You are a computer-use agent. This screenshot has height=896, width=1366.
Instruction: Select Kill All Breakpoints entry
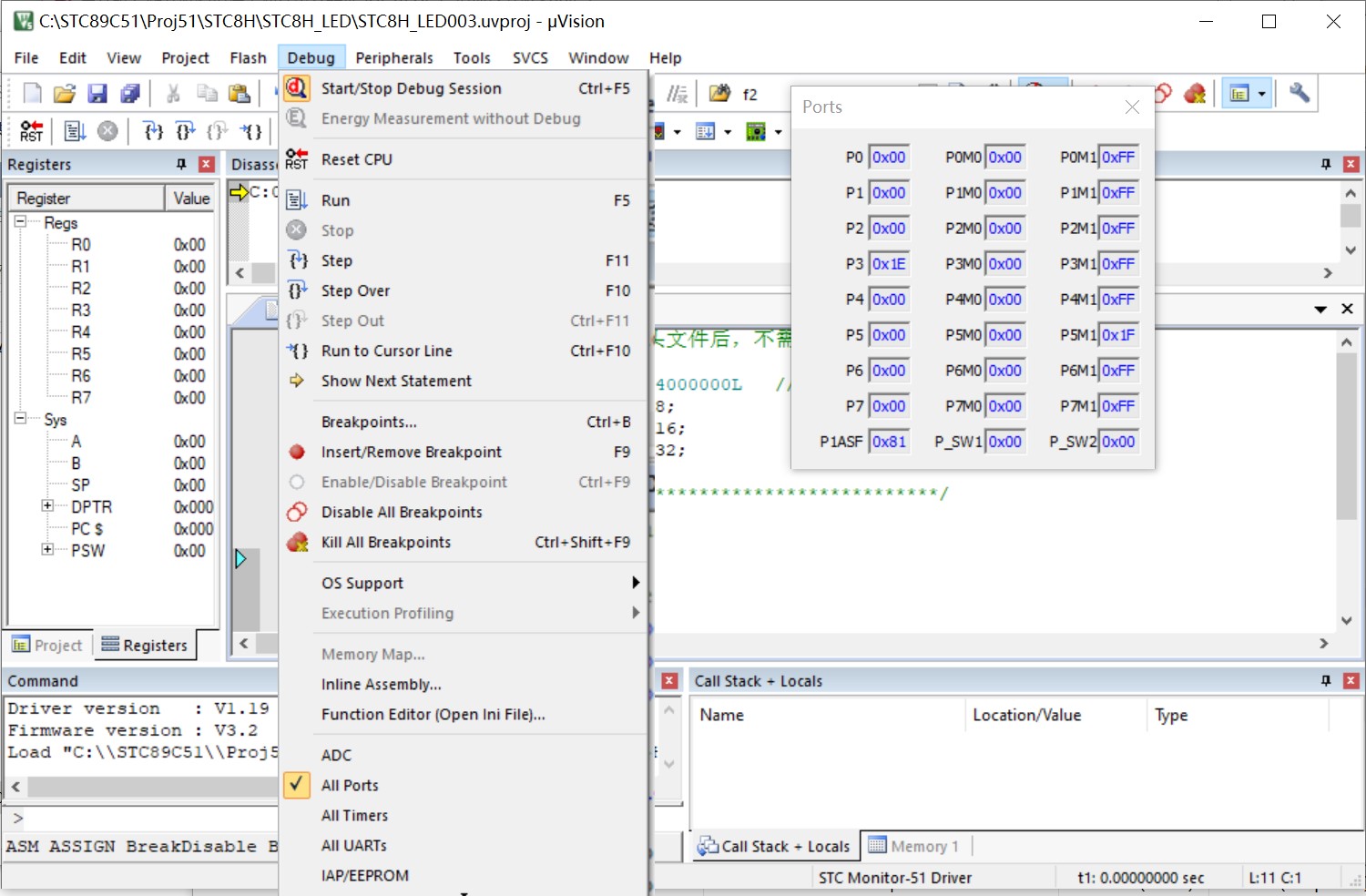[x=463, y=542]
